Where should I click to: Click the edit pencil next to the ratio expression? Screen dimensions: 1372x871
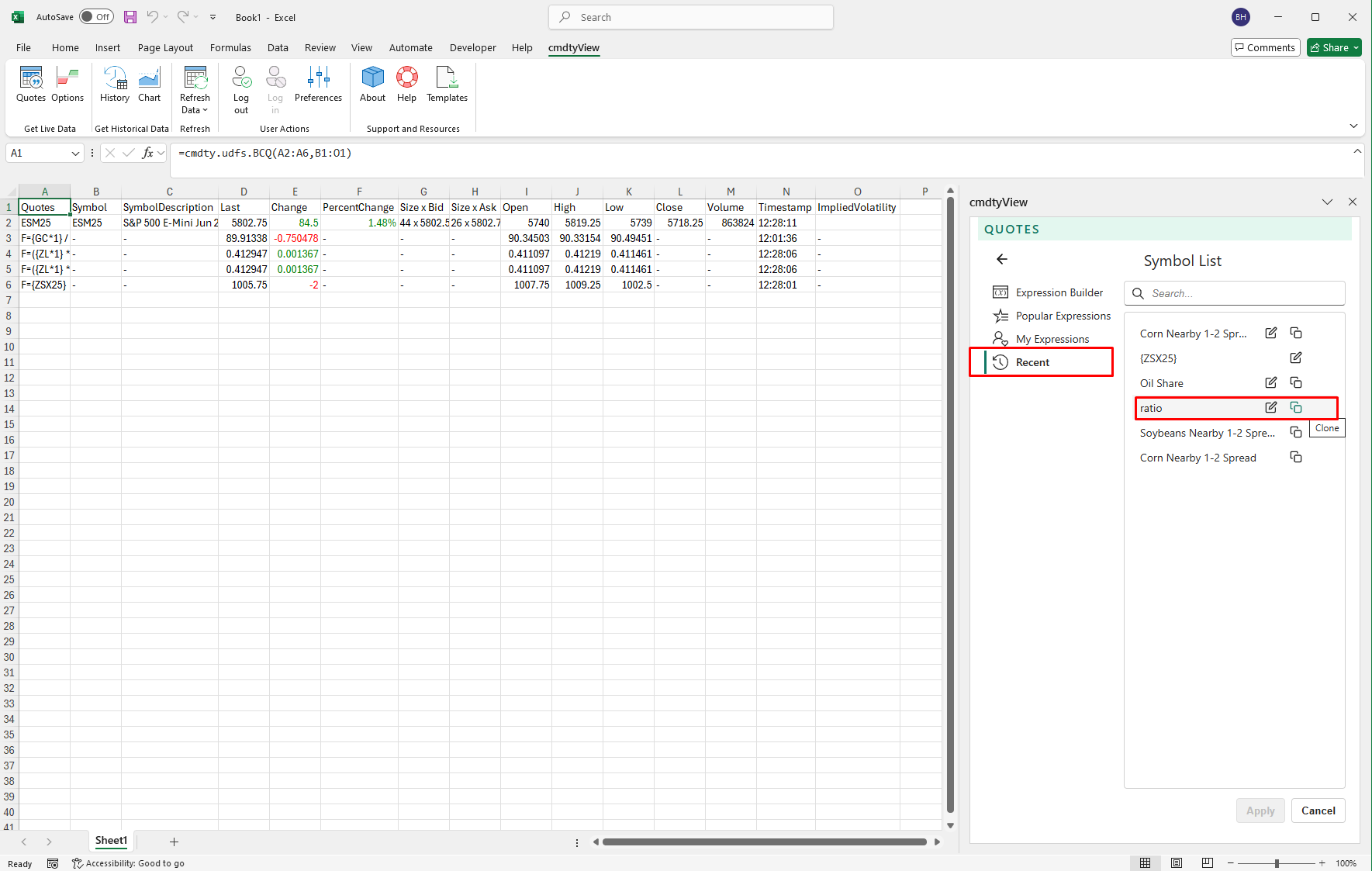click(1270, 407)
